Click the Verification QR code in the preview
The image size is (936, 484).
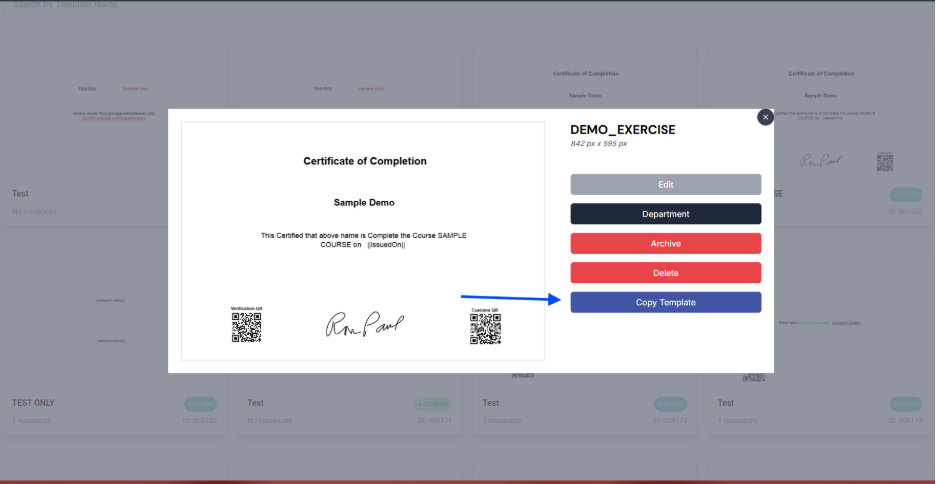click(247, 328)
